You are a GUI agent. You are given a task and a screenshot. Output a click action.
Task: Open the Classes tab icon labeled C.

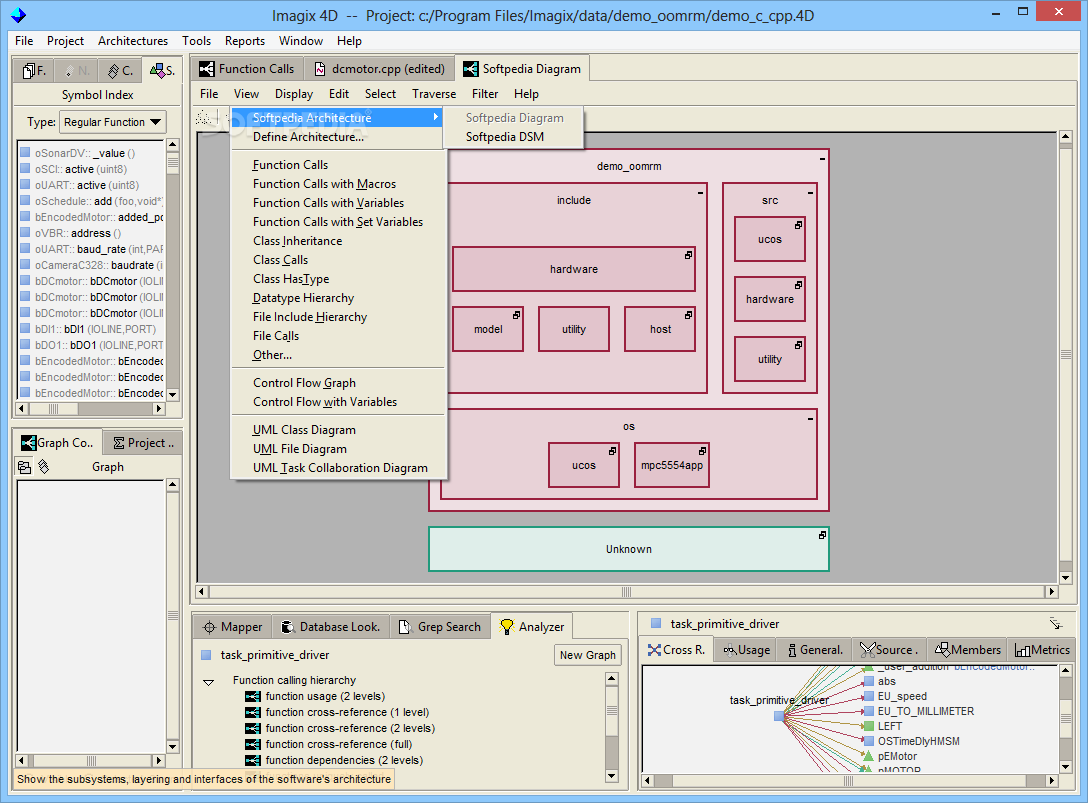(x=114, y=70)
